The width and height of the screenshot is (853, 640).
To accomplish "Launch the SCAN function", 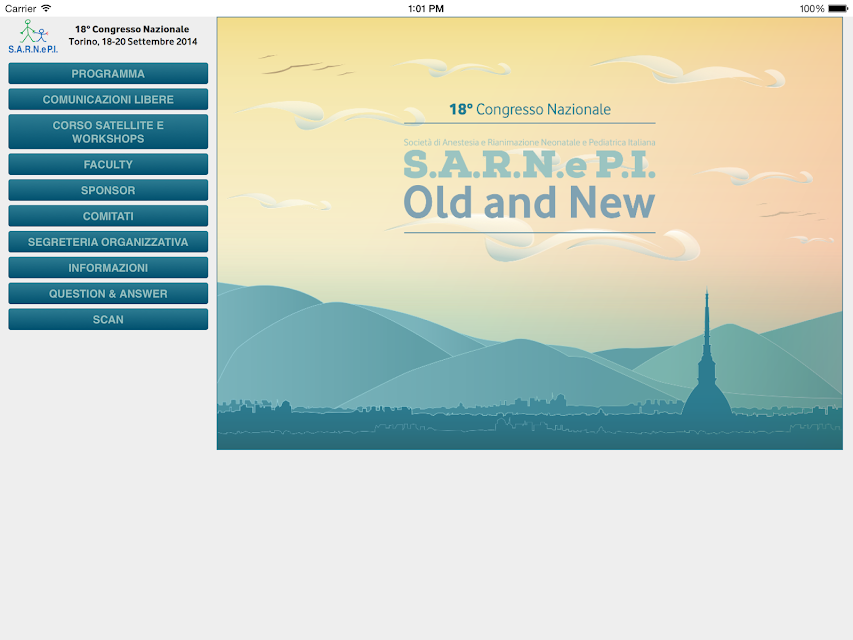I will coord(108,319).
